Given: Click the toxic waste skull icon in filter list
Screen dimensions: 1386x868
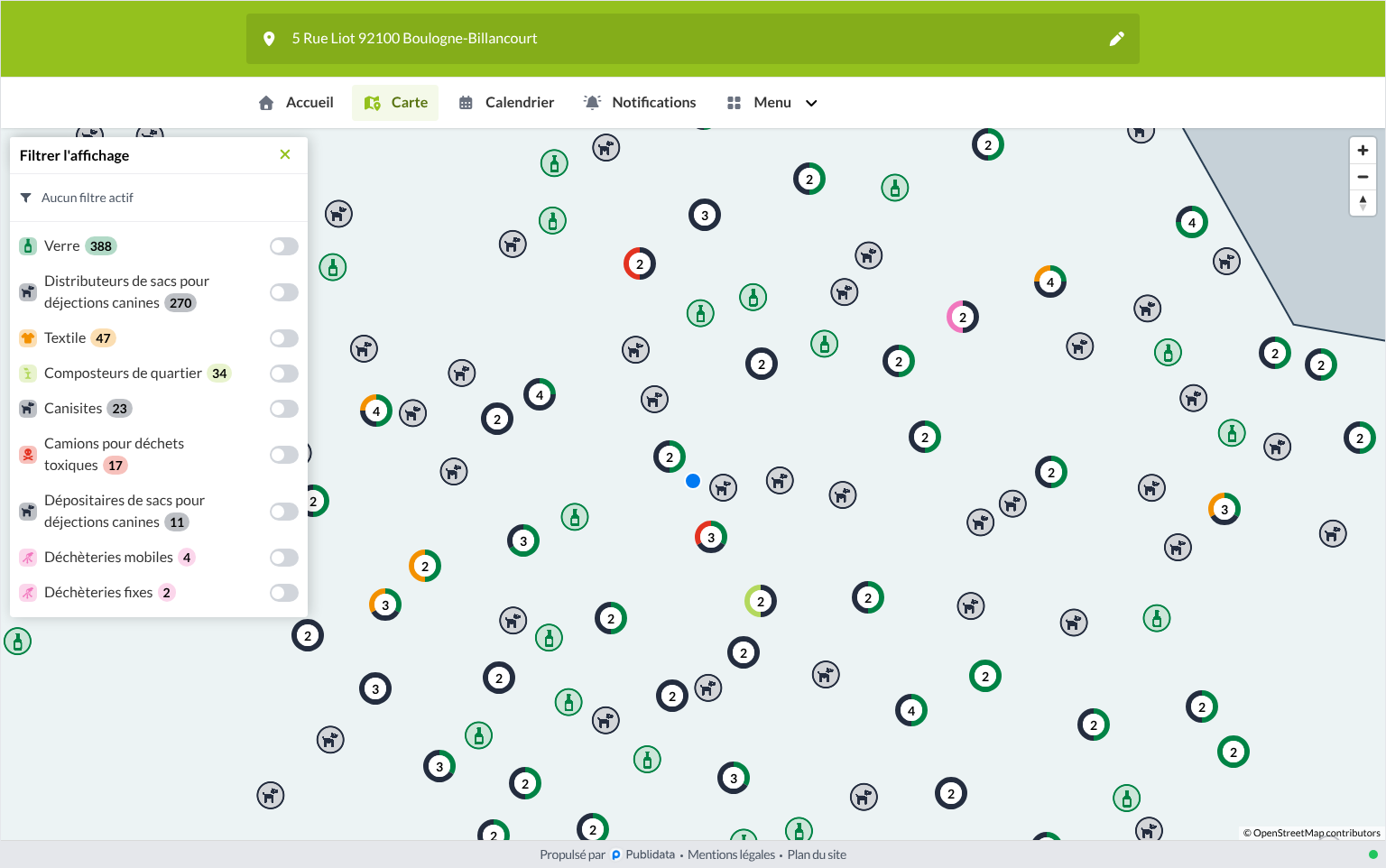Looking at the screenshot, I should coord(28,455).
